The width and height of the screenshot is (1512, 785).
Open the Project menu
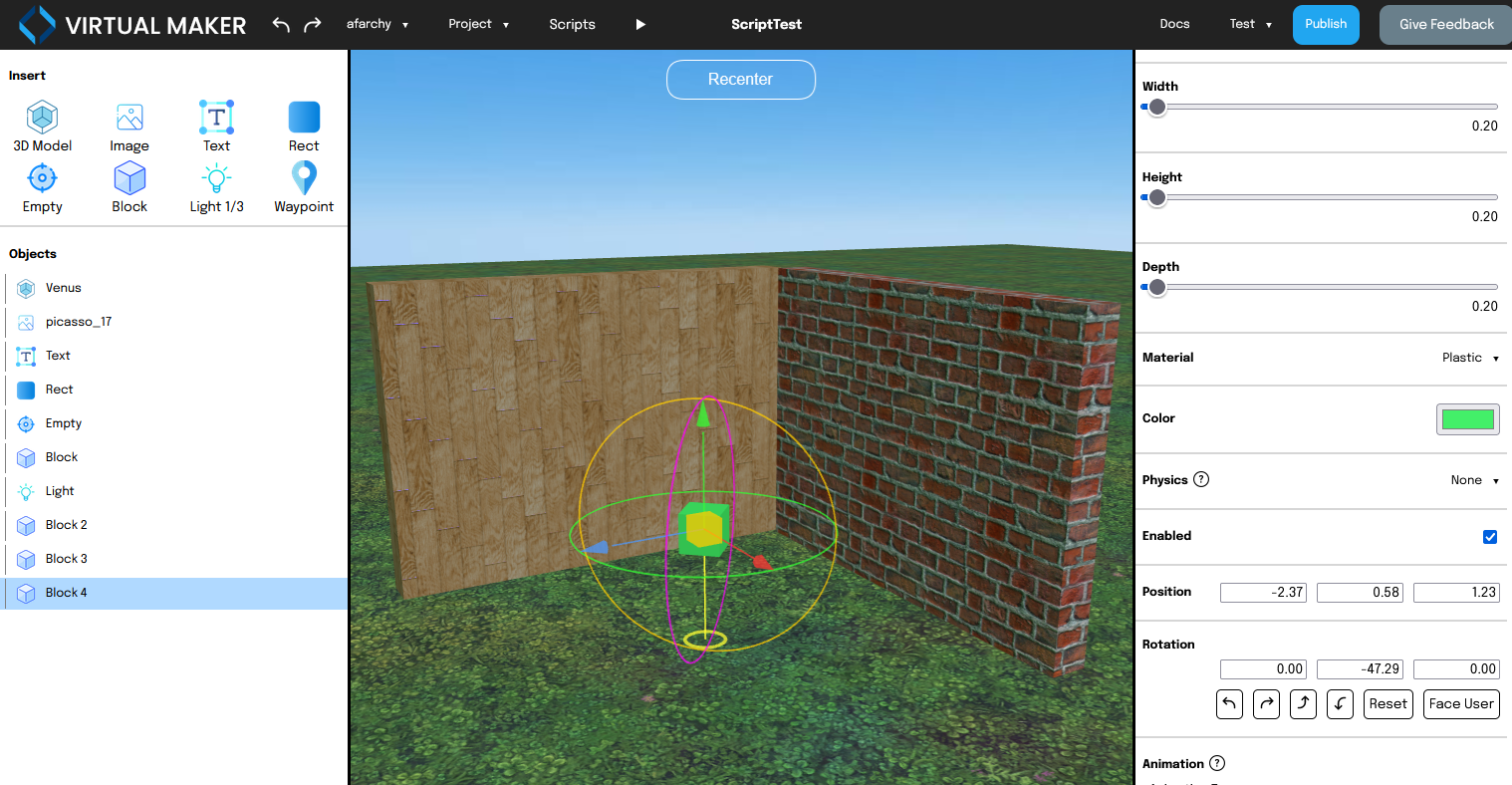479,24
